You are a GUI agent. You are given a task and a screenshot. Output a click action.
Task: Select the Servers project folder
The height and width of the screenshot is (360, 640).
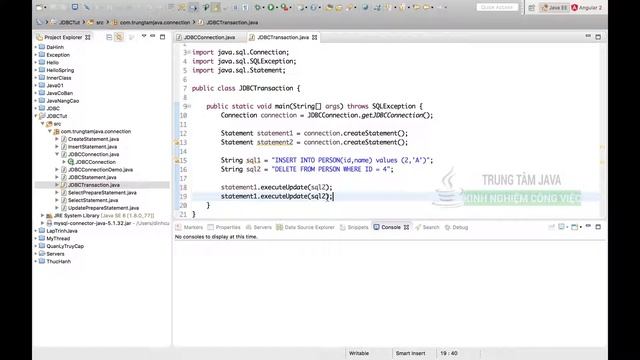coord(55,254)
